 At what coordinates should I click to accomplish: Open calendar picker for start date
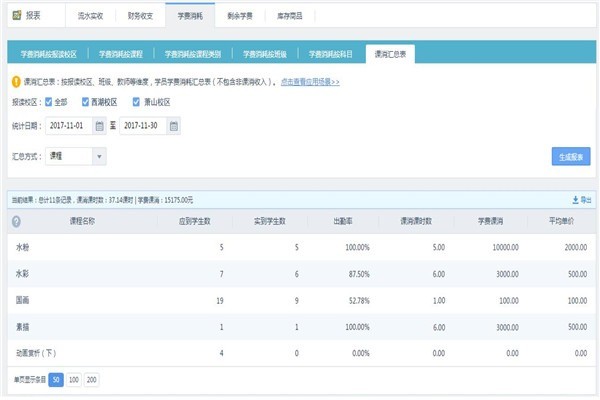[99, 126]
